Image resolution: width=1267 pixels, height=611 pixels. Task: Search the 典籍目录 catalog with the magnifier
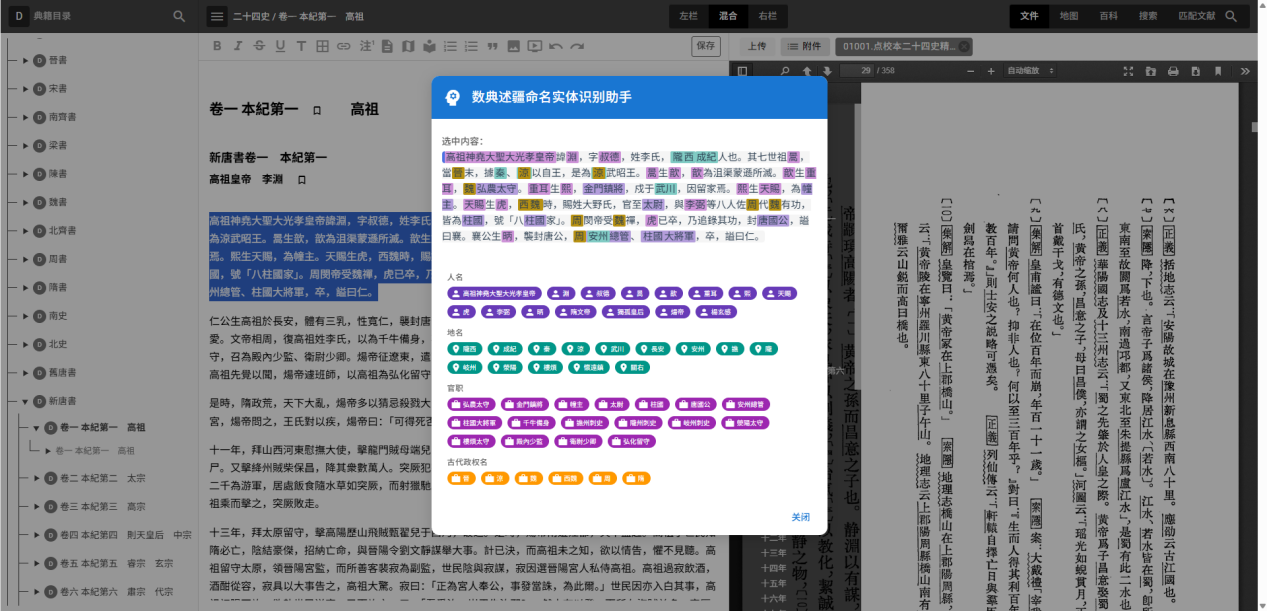click(179, 17)
